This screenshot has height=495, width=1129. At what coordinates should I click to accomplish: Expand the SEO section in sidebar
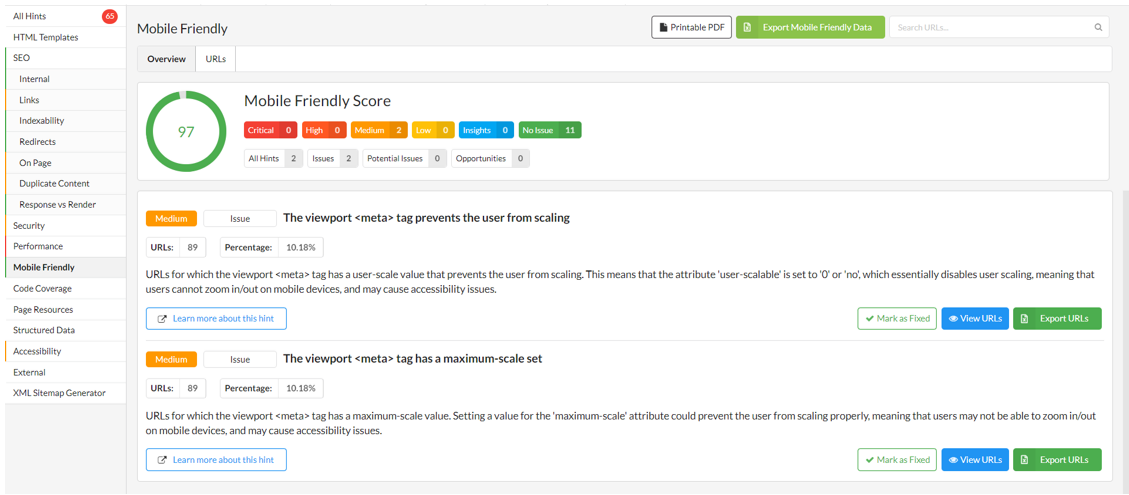pos(22,58)
